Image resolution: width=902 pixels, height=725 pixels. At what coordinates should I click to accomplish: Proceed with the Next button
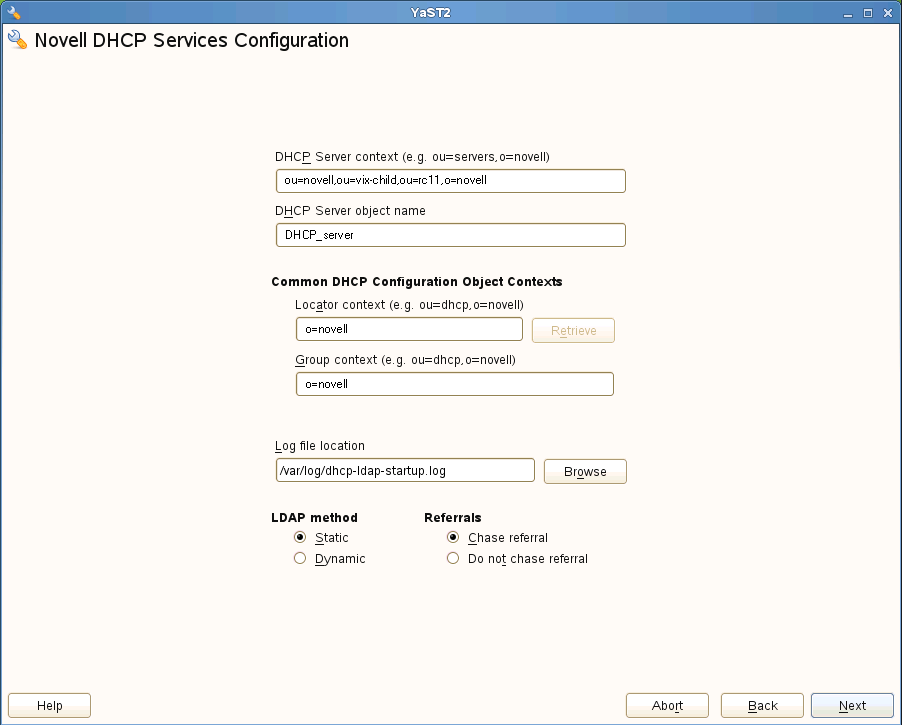click(852, 705)
